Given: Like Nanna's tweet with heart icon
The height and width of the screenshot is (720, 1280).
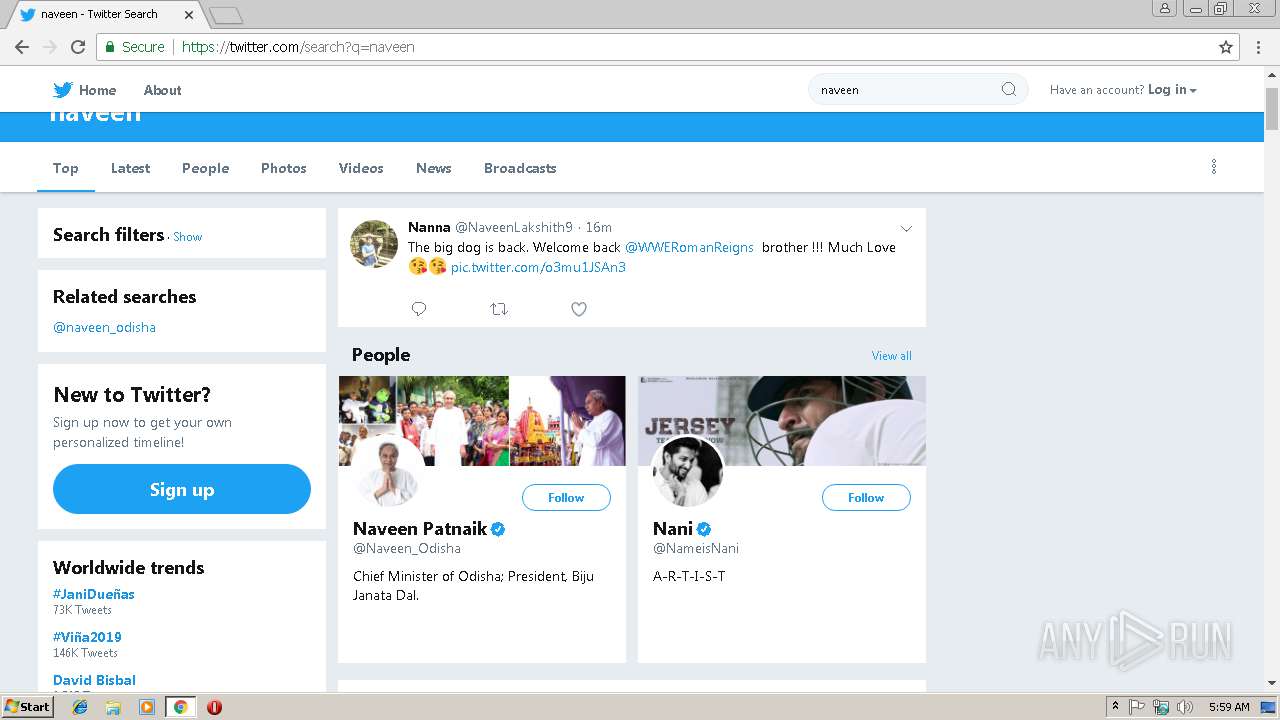Looking at the screenshot, I should tap(579, 309).
